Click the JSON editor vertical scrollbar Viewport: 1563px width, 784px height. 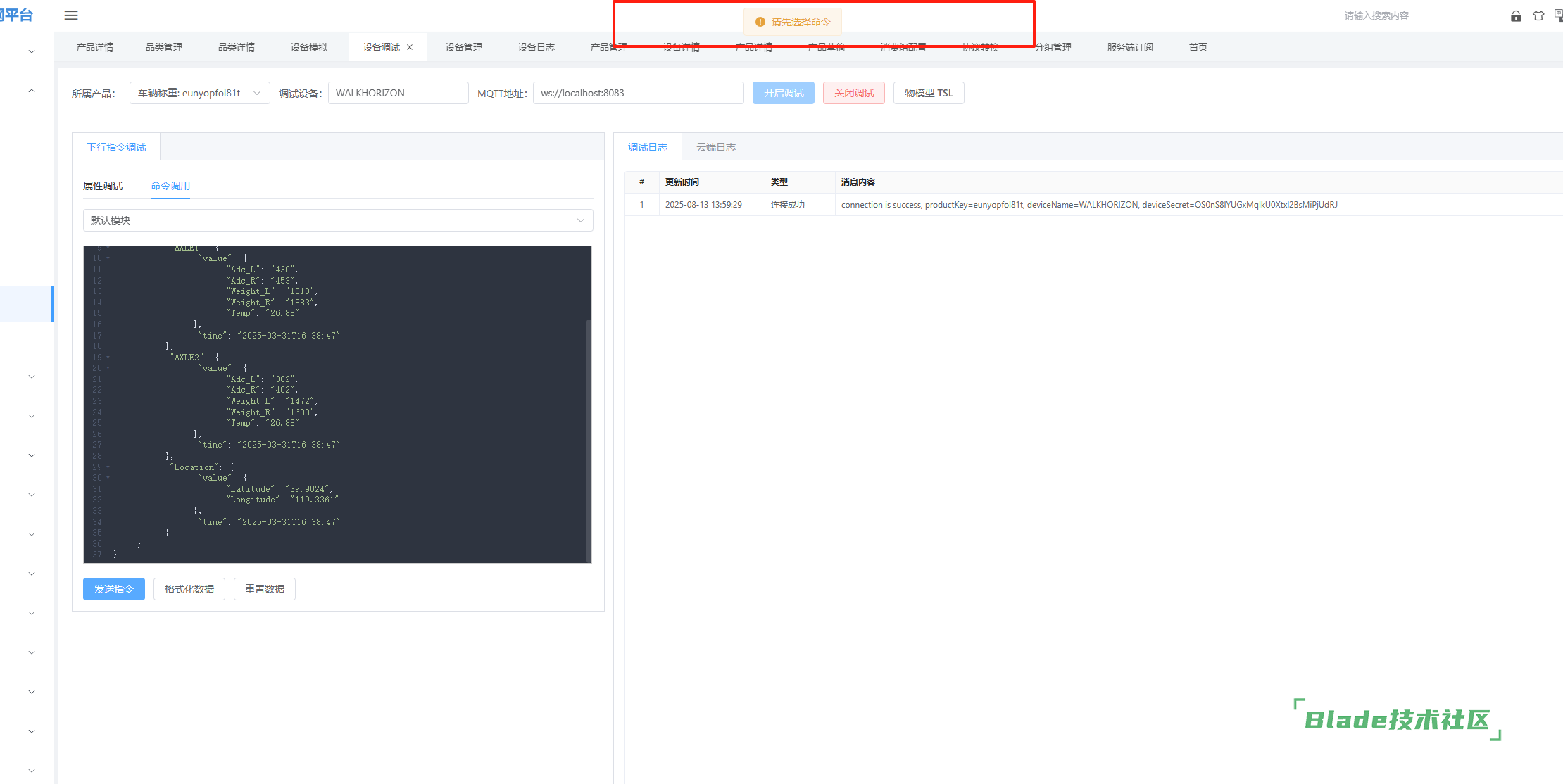[589, 440]
